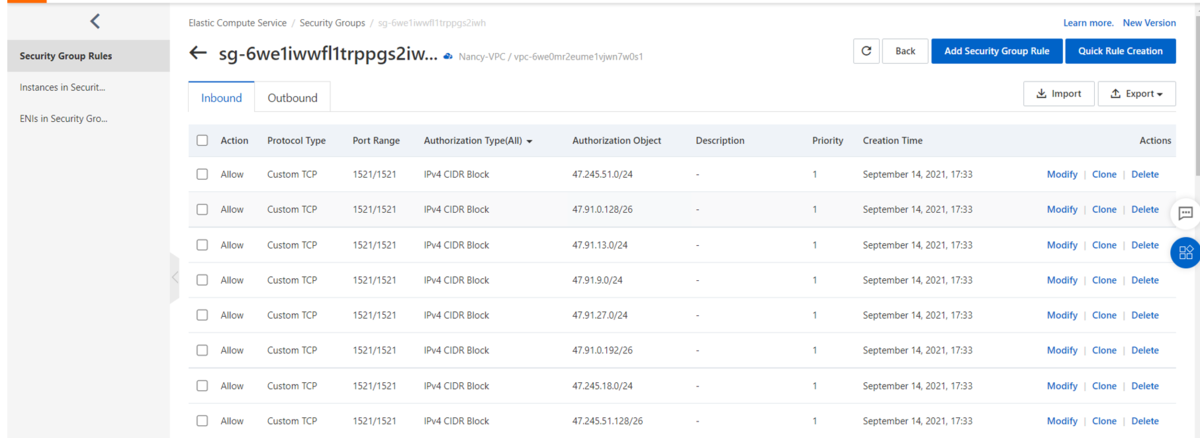Modify the 47.91.0.192/26 rule
Screen dimensions: 1200x438
pos(1062,350)
